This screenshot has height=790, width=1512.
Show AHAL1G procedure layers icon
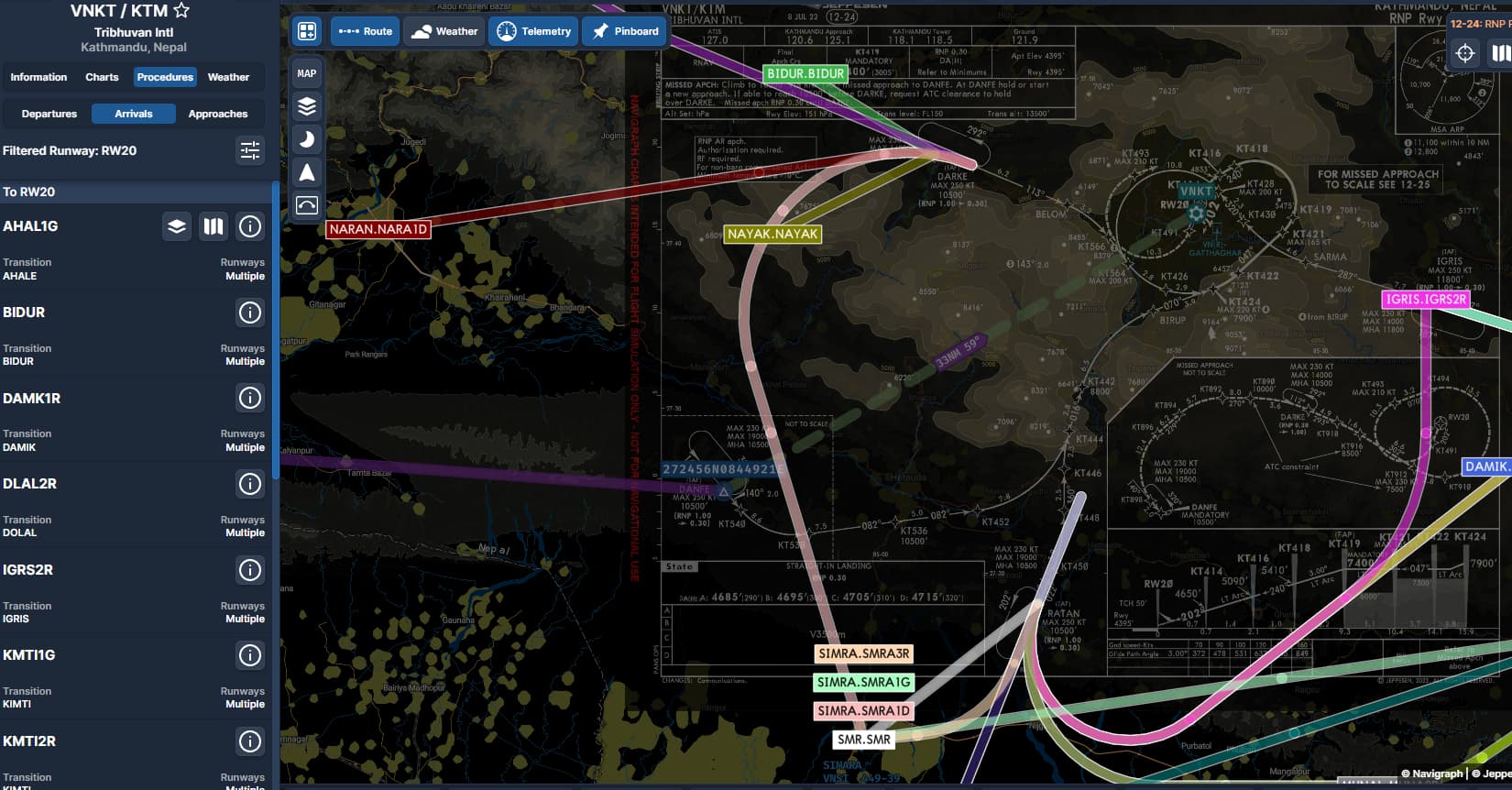177,226
